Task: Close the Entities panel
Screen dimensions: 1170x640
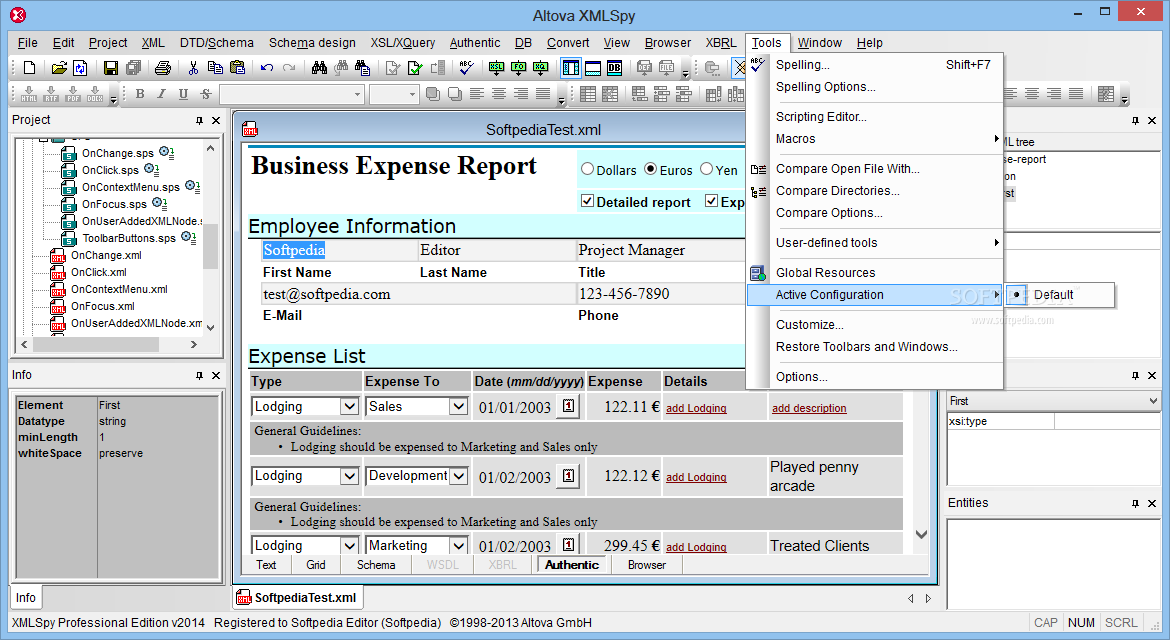Action: (x=1151, y=503)
